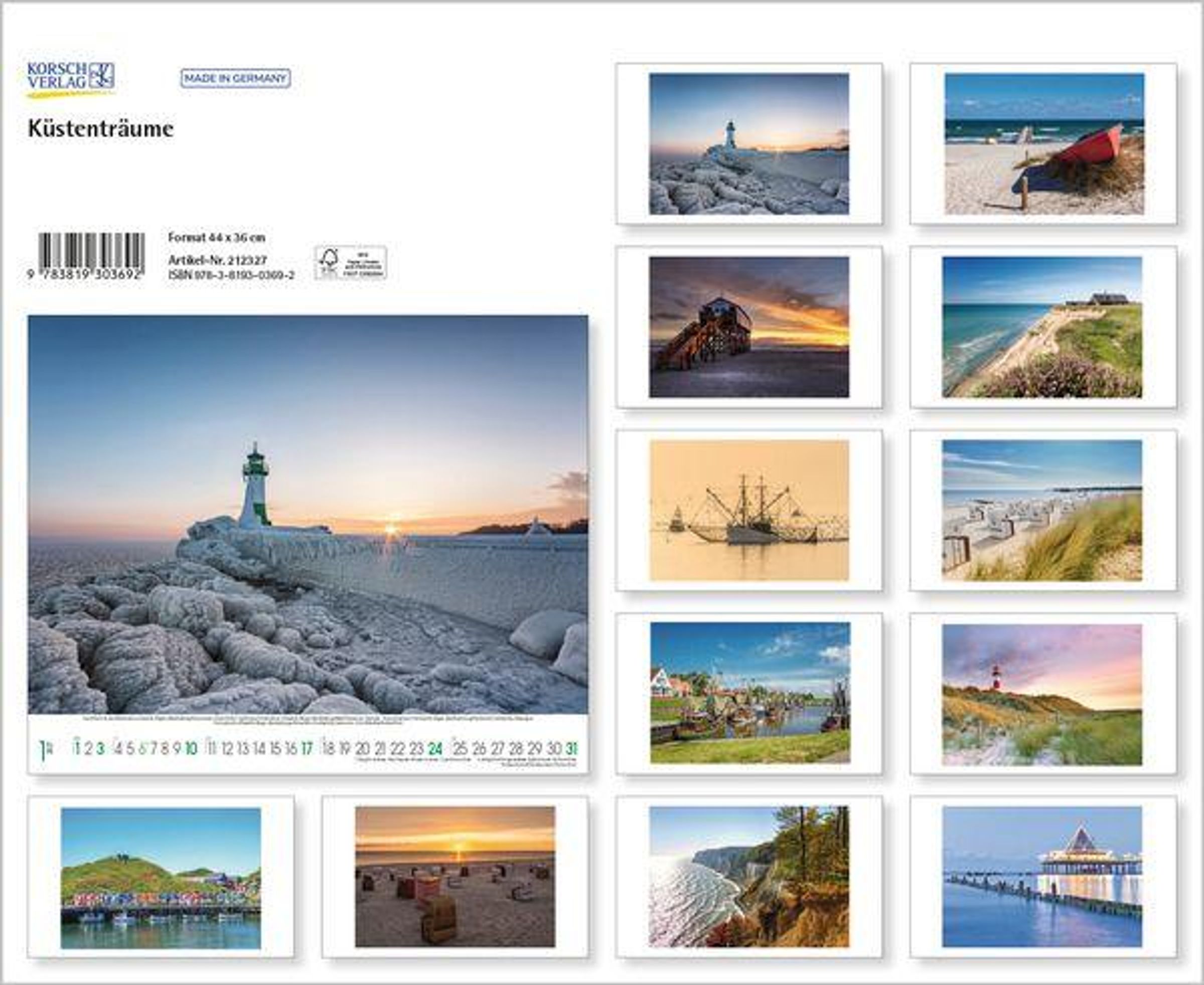The height and width of the screenshot is (985, 1204).
Task: Click the Küstenträume title text
Action: (x=101, y=129)
